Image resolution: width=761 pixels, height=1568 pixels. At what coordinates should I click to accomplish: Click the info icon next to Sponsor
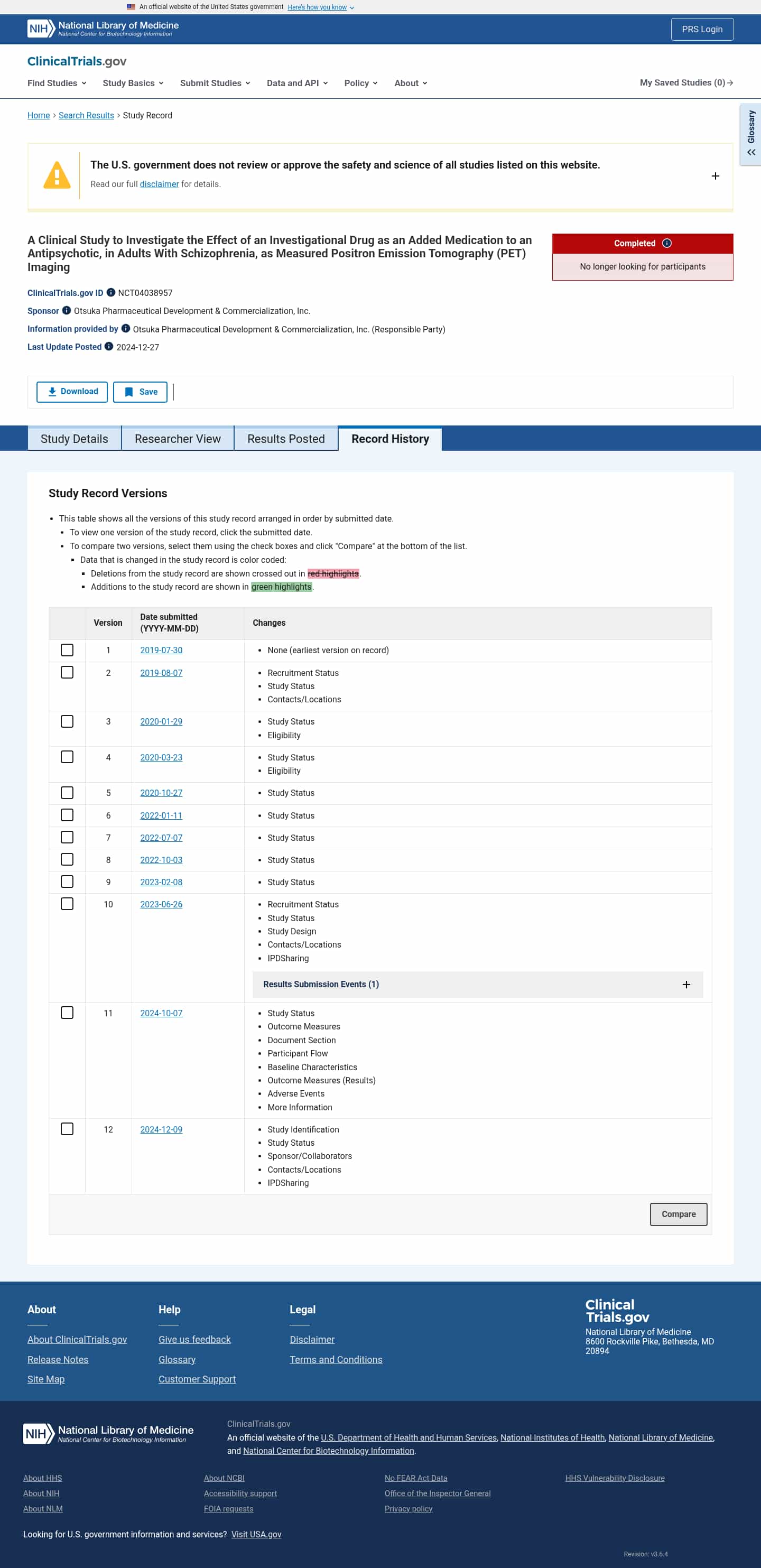[x=67, y=310]
